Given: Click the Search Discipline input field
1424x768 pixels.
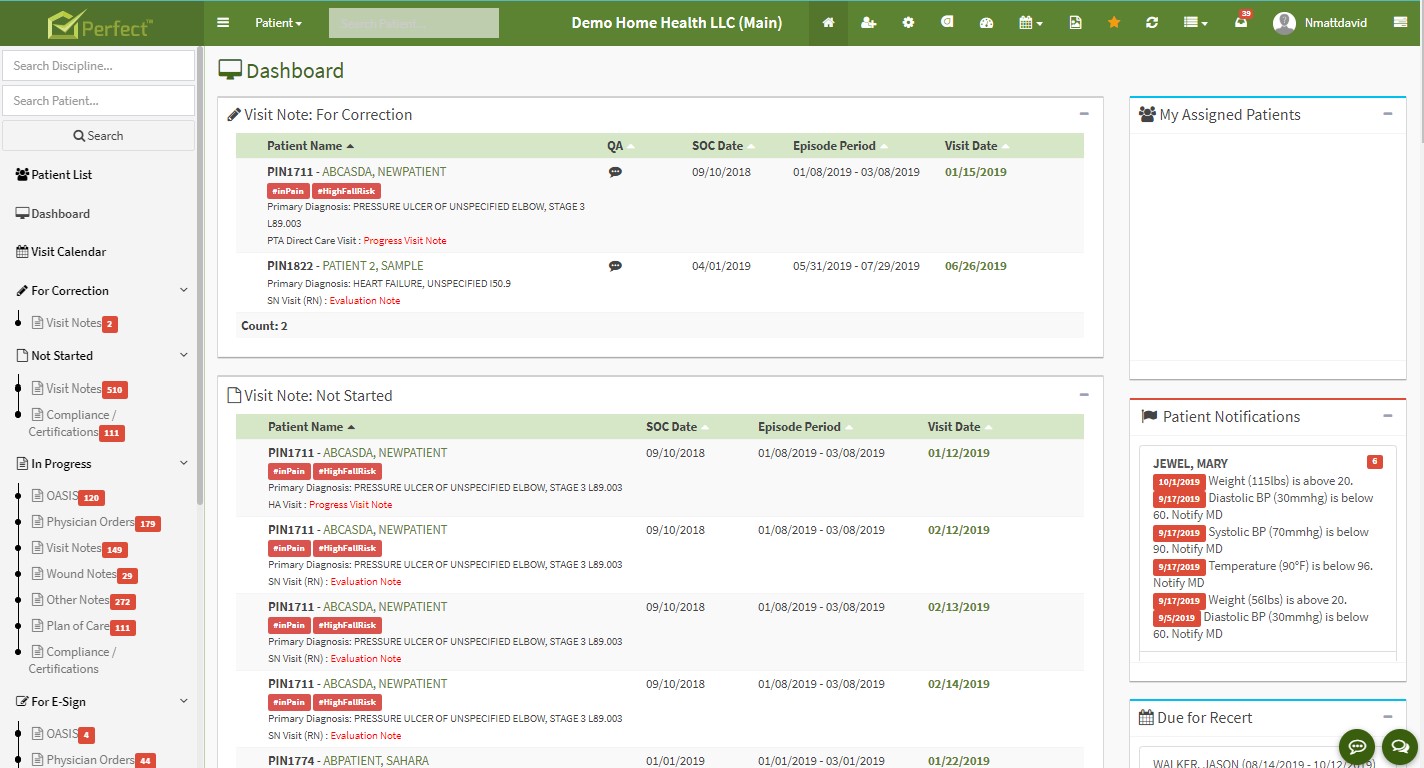Looking at the screenshot, I should point(98,66).
